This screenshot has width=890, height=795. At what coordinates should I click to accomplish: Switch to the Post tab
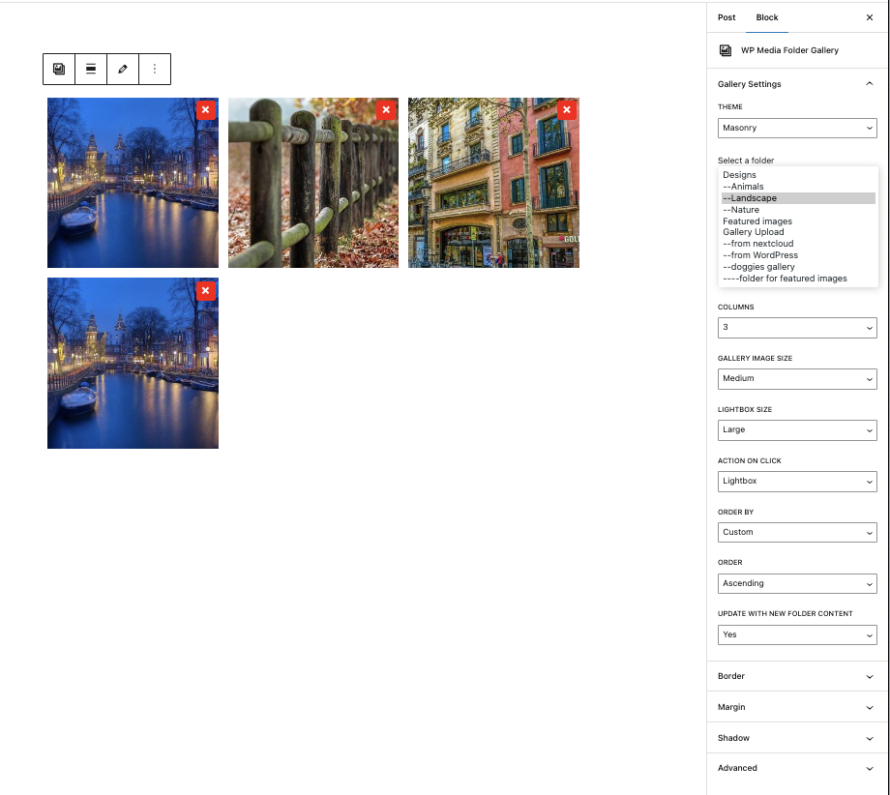click(x=727, y=17)
